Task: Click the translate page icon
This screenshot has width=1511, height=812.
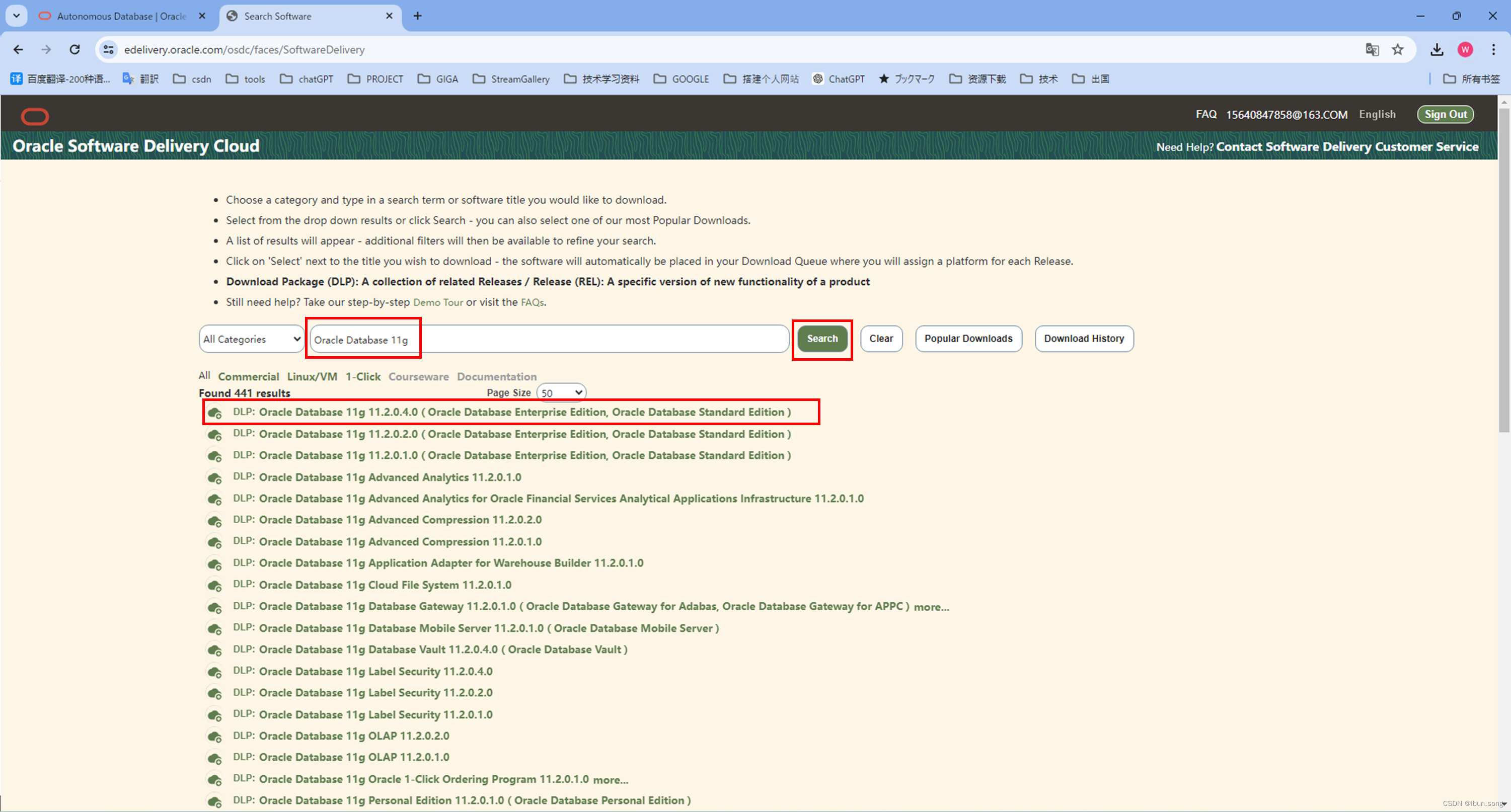Action: [x=1372, y=50]
